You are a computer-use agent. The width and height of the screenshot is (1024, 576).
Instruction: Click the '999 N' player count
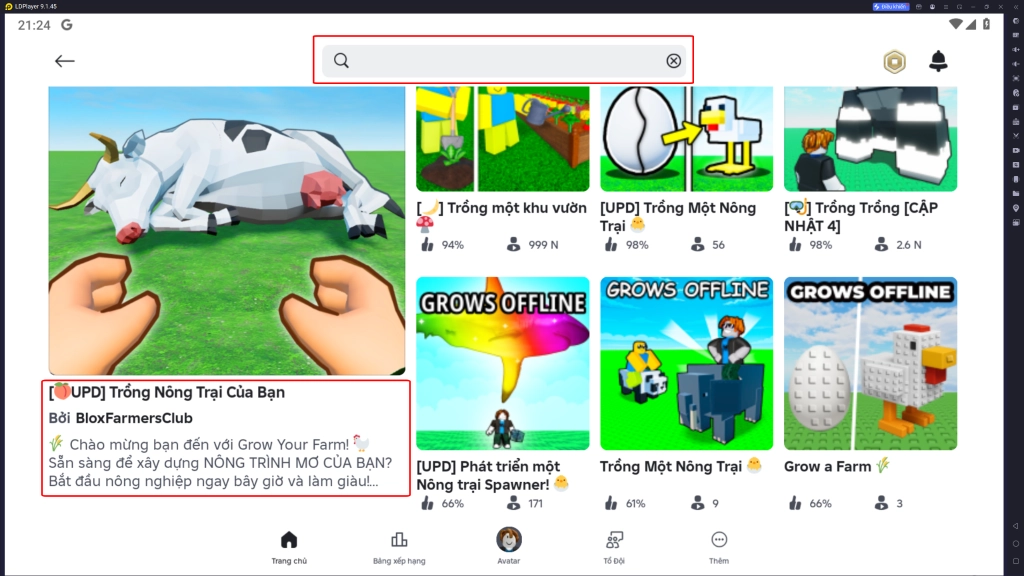tap(533, 245)
